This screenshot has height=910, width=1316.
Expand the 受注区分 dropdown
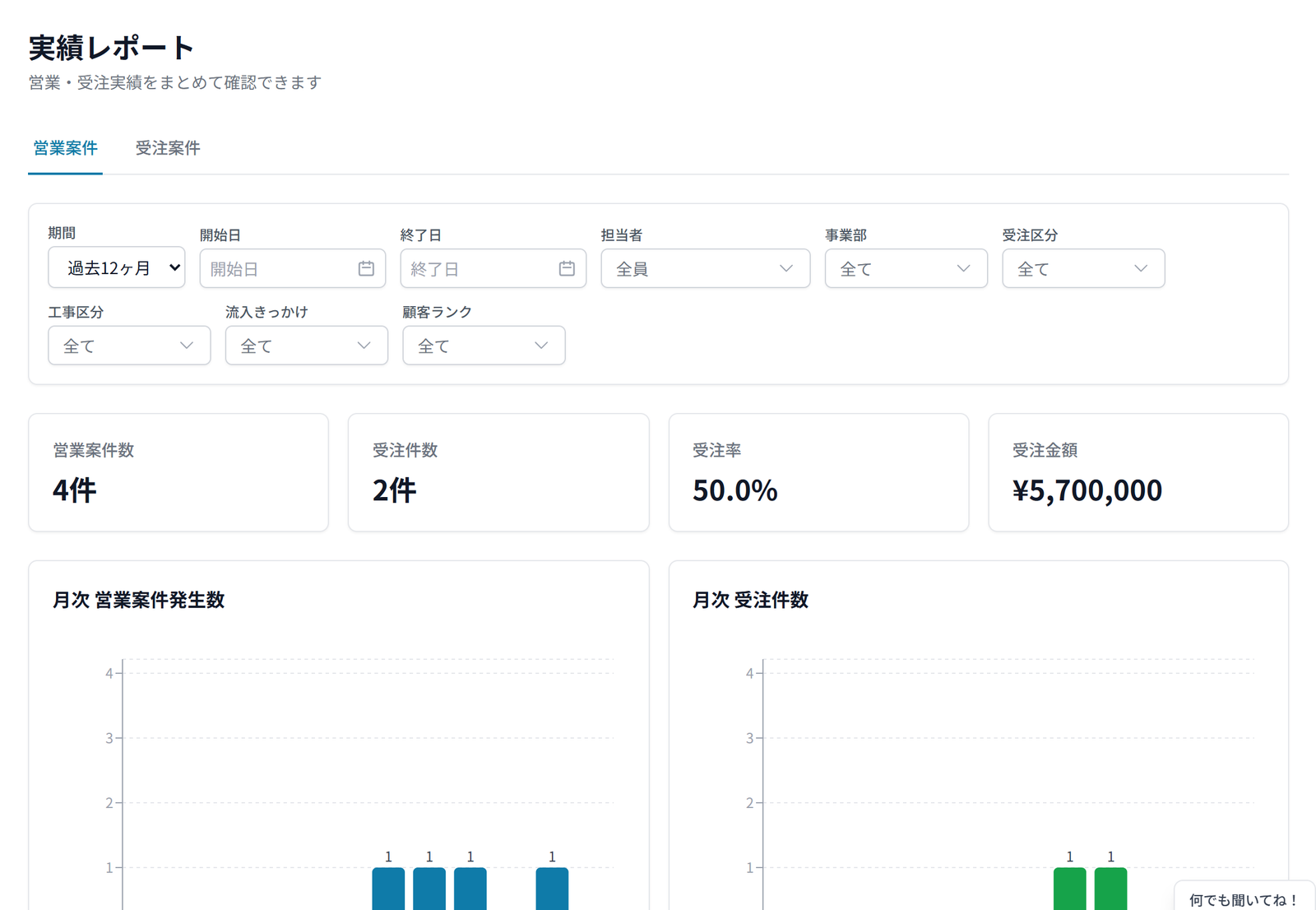(x=1083, y=268)
